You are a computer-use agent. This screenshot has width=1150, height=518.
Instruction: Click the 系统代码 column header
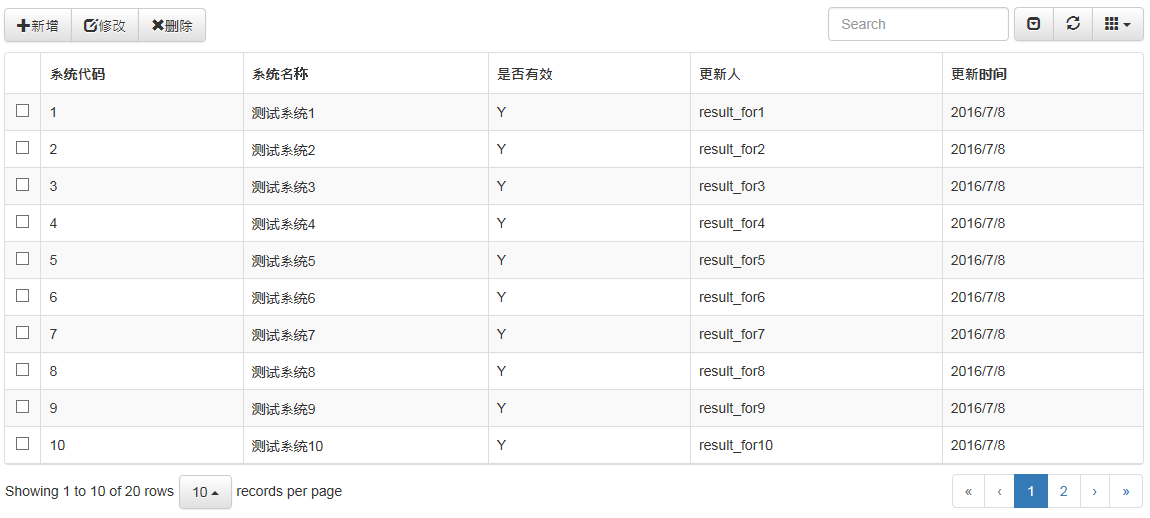[x=77, y=74]
